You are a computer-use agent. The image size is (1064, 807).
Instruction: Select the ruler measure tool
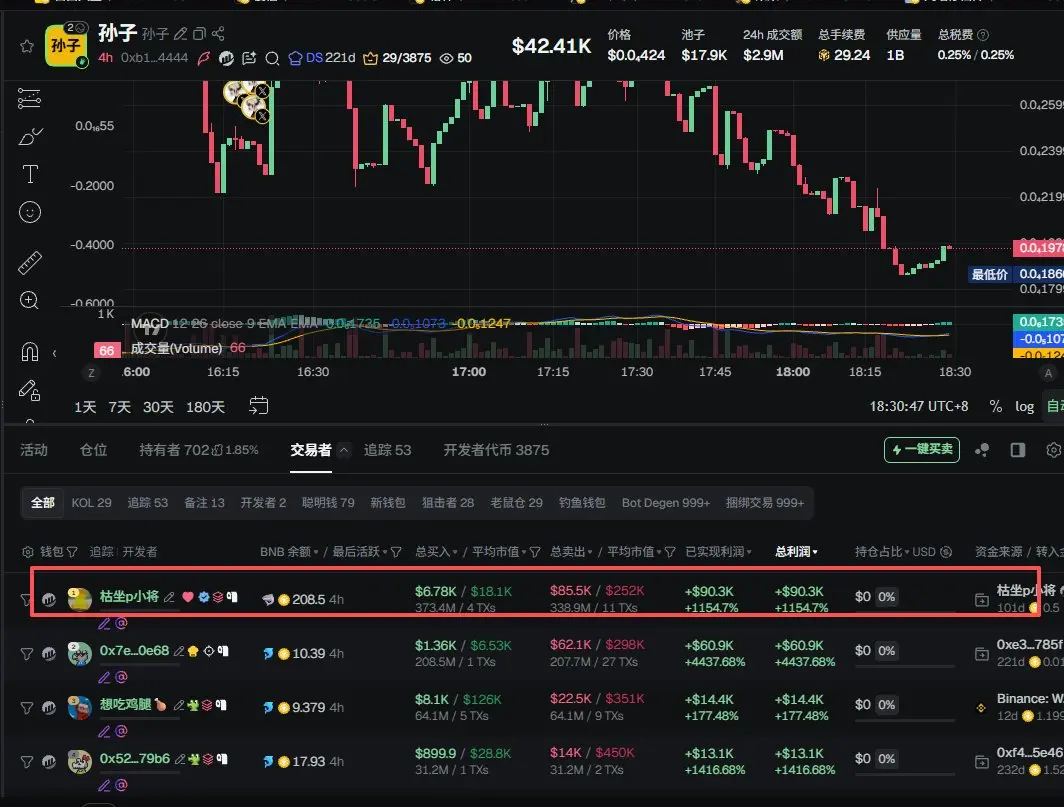[30, 262]
